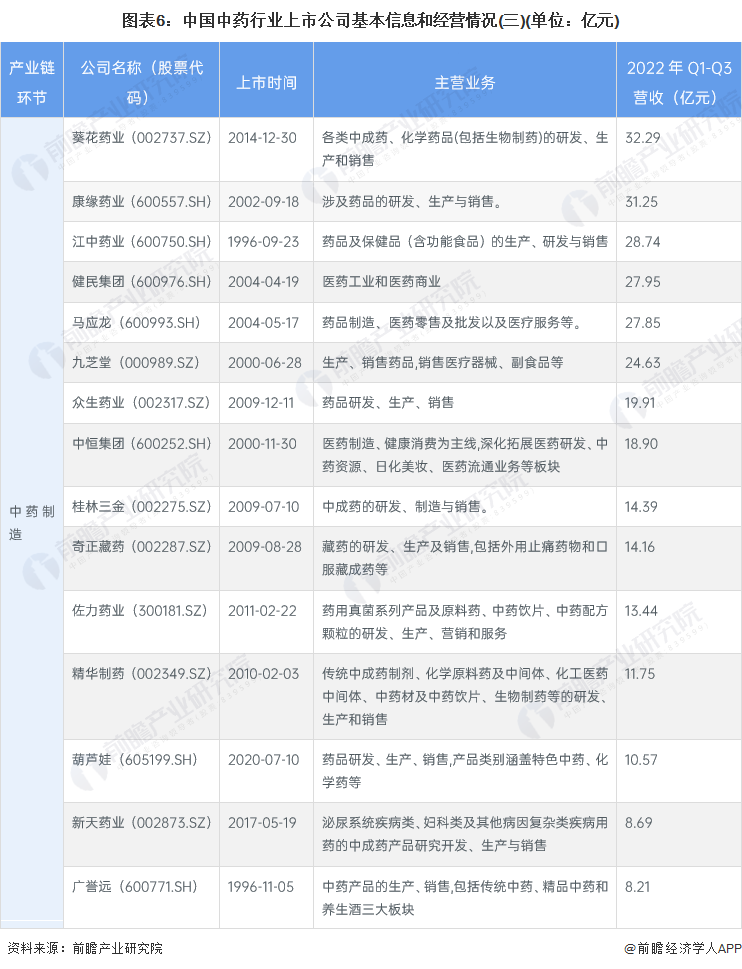
Task: Click listing date 2014-12-30
Action: (x=263, y=138)
